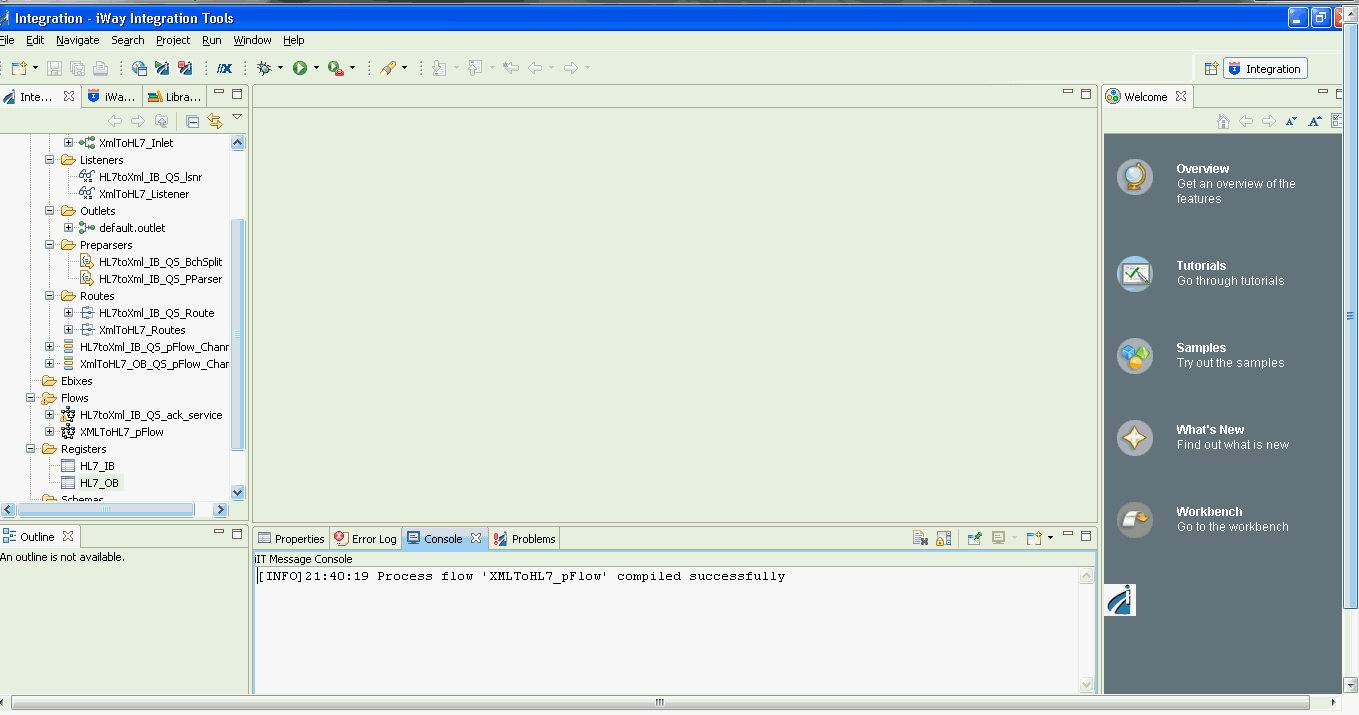Click the Workbench arrow icon
This screenshot has height=715, width=1359.
point(1135,520)
